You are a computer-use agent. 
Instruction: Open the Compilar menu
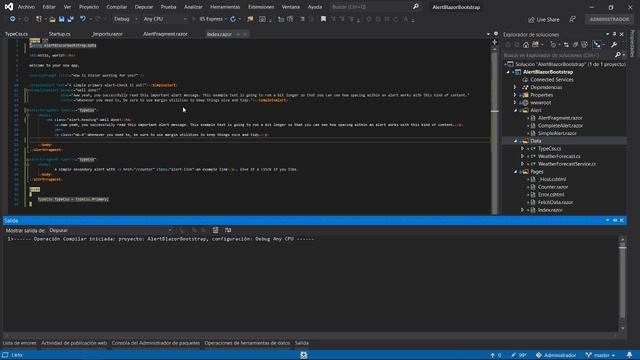pyautogui.click(x=117, y=7)
